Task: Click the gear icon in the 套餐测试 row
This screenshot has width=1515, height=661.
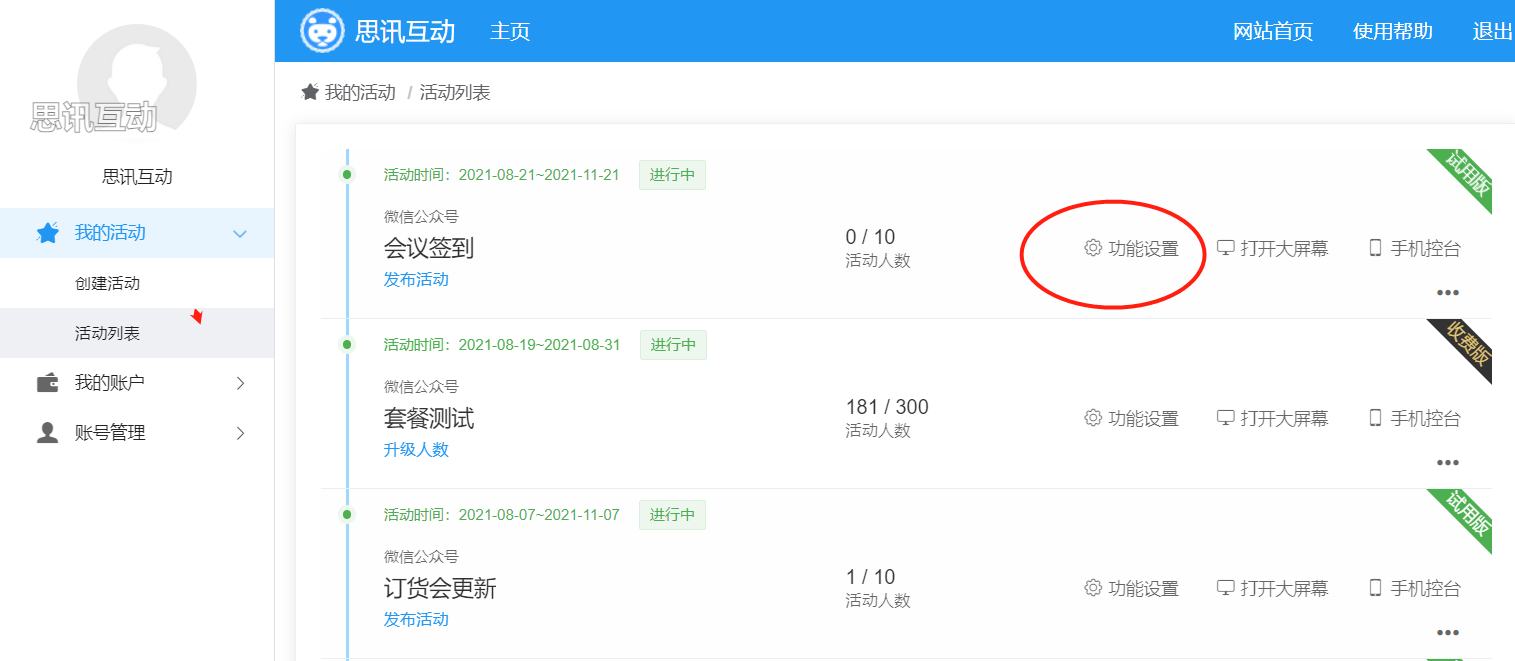Action: 1093,418
